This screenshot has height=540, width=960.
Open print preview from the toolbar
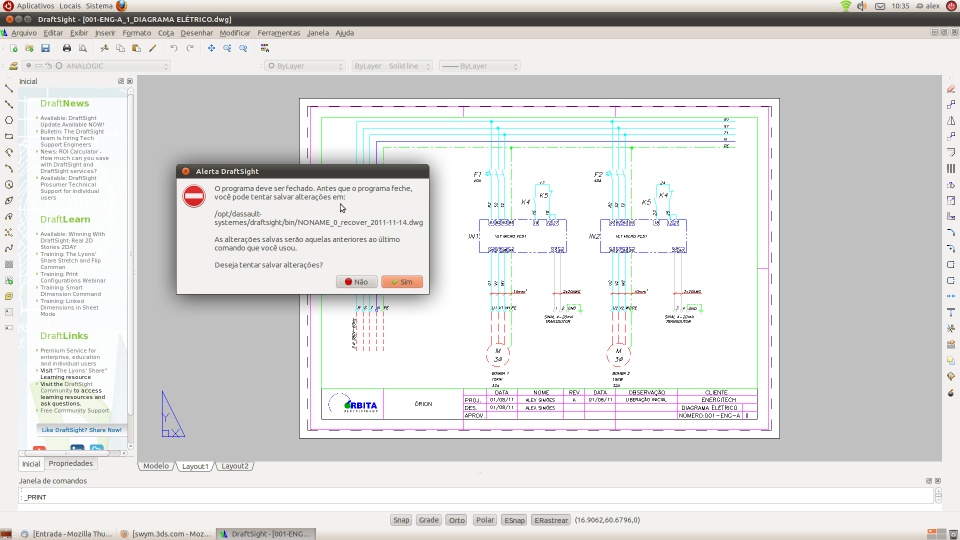coord(83,48)
